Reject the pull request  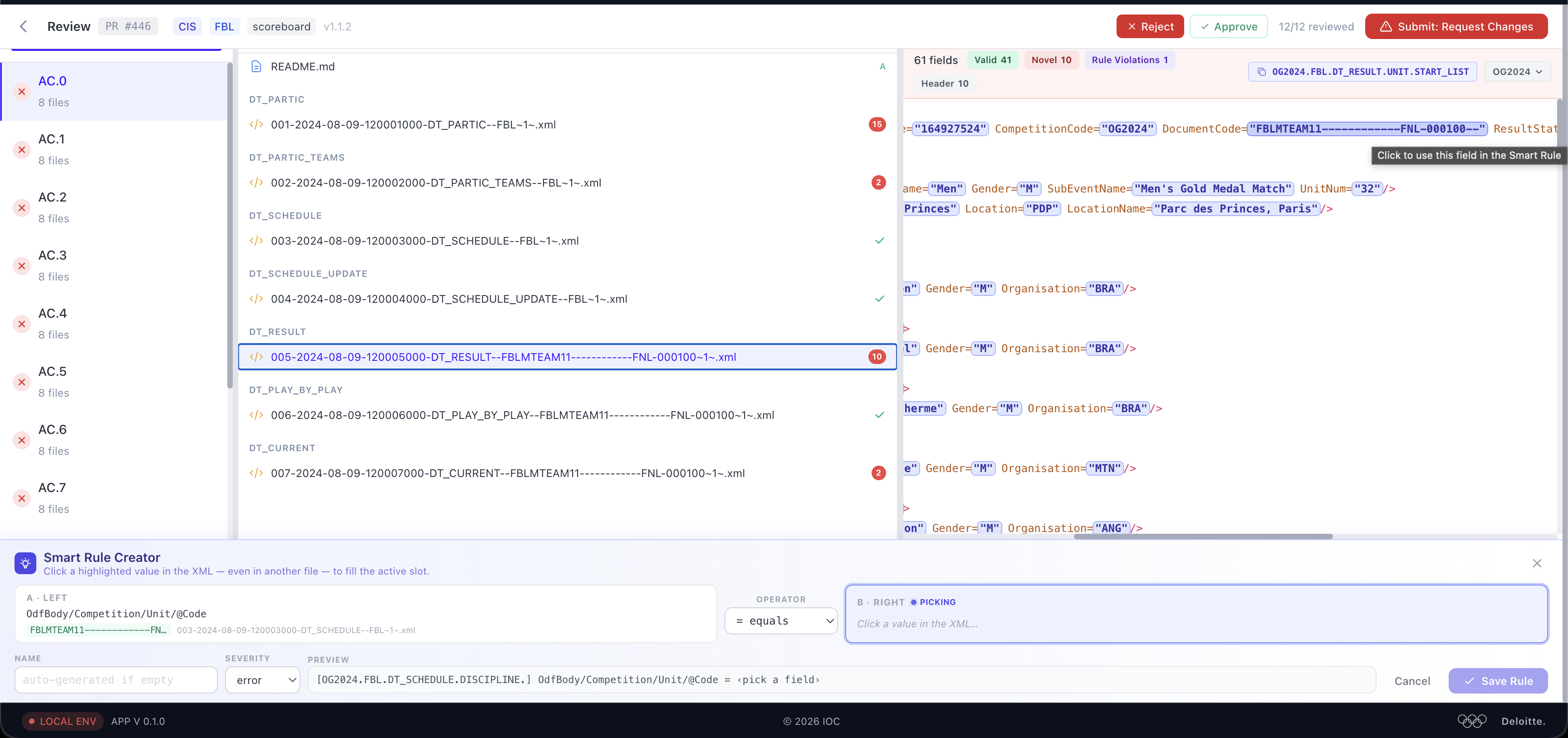tap(1150, 26)
